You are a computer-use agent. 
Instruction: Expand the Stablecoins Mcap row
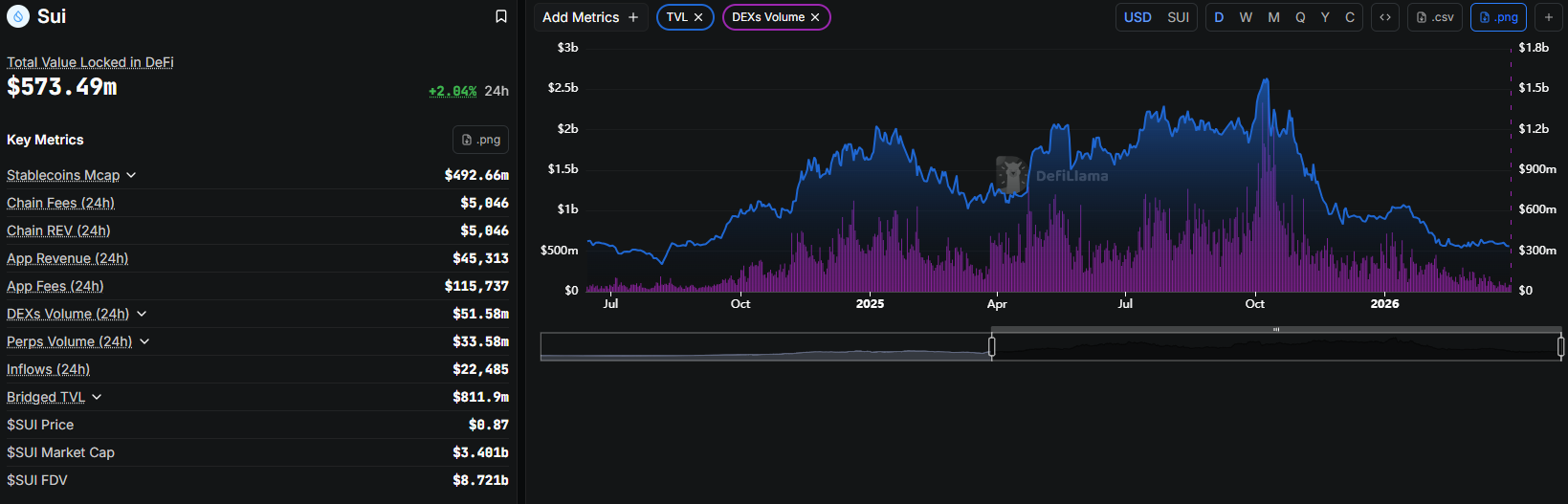[131, 175]
